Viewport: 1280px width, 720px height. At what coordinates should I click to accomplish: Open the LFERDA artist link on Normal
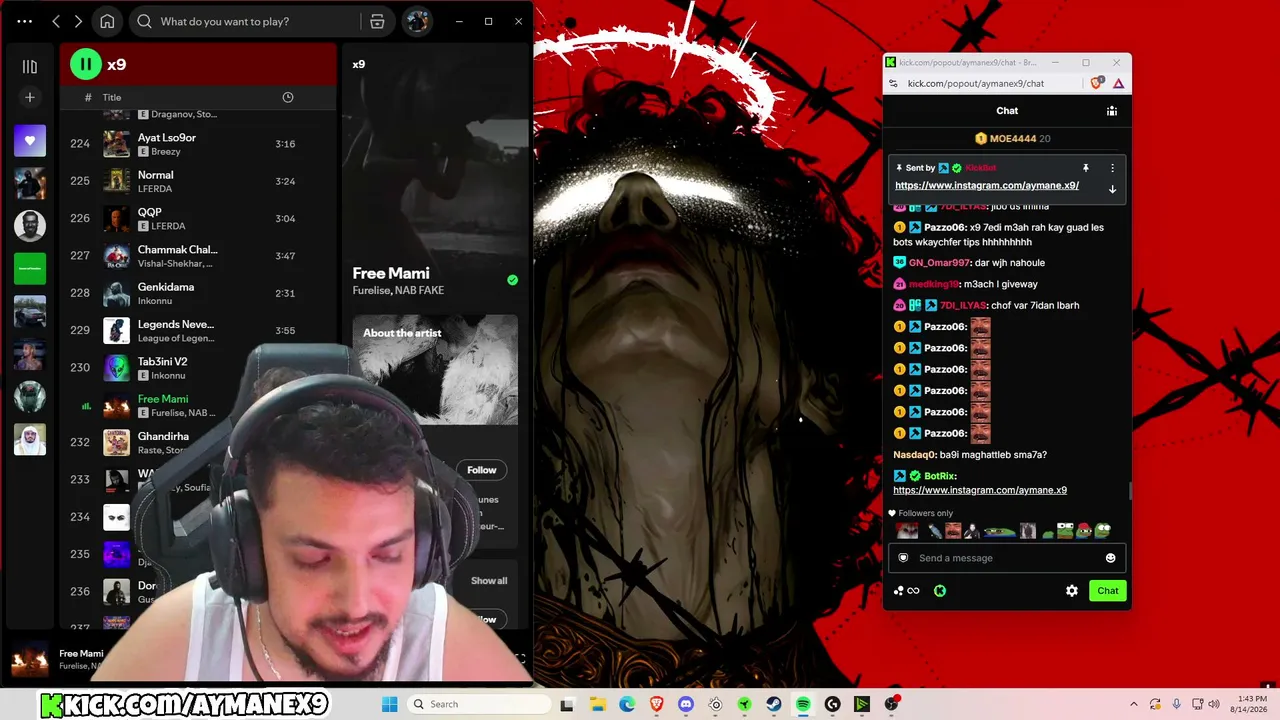[155, 189]
